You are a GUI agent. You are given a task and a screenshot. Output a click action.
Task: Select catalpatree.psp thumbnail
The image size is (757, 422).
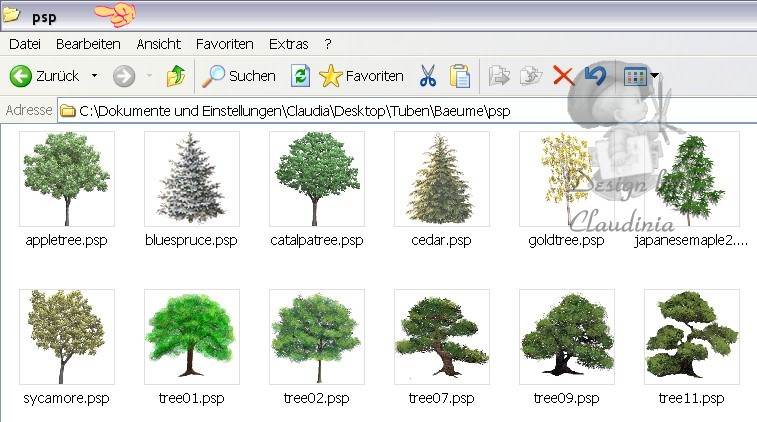coord(317,179)
